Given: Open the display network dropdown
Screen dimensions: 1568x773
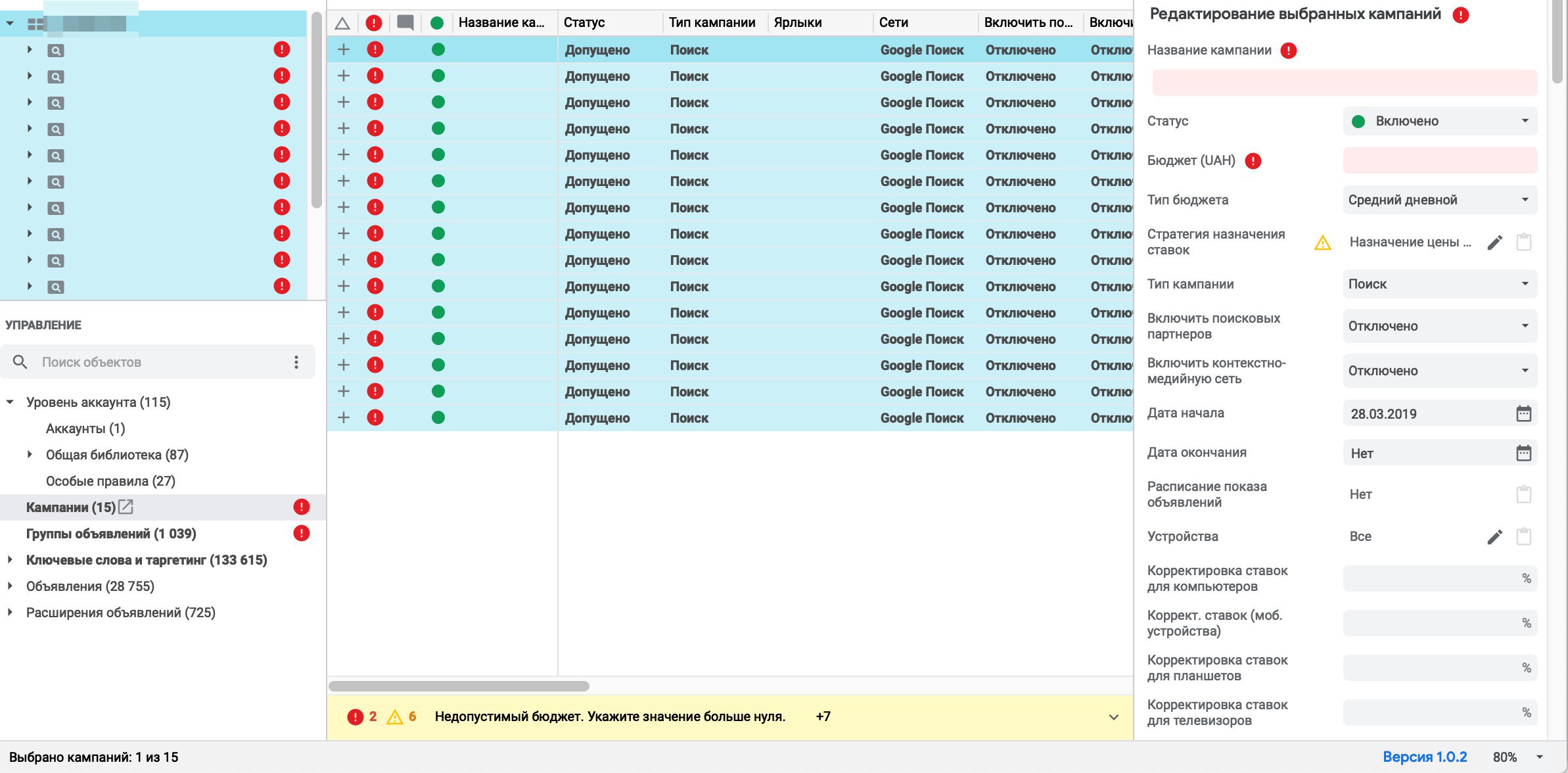Looking at the screenshot, I should click(1439, 371).
